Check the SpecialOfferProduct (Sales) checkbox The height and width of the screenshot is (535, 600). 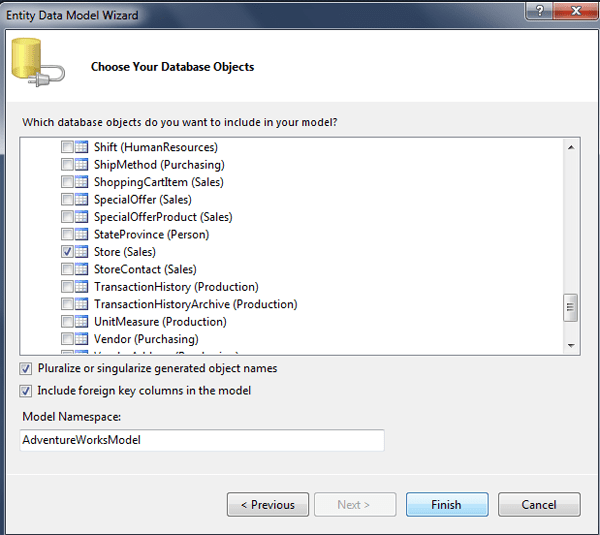click(67, 217)
